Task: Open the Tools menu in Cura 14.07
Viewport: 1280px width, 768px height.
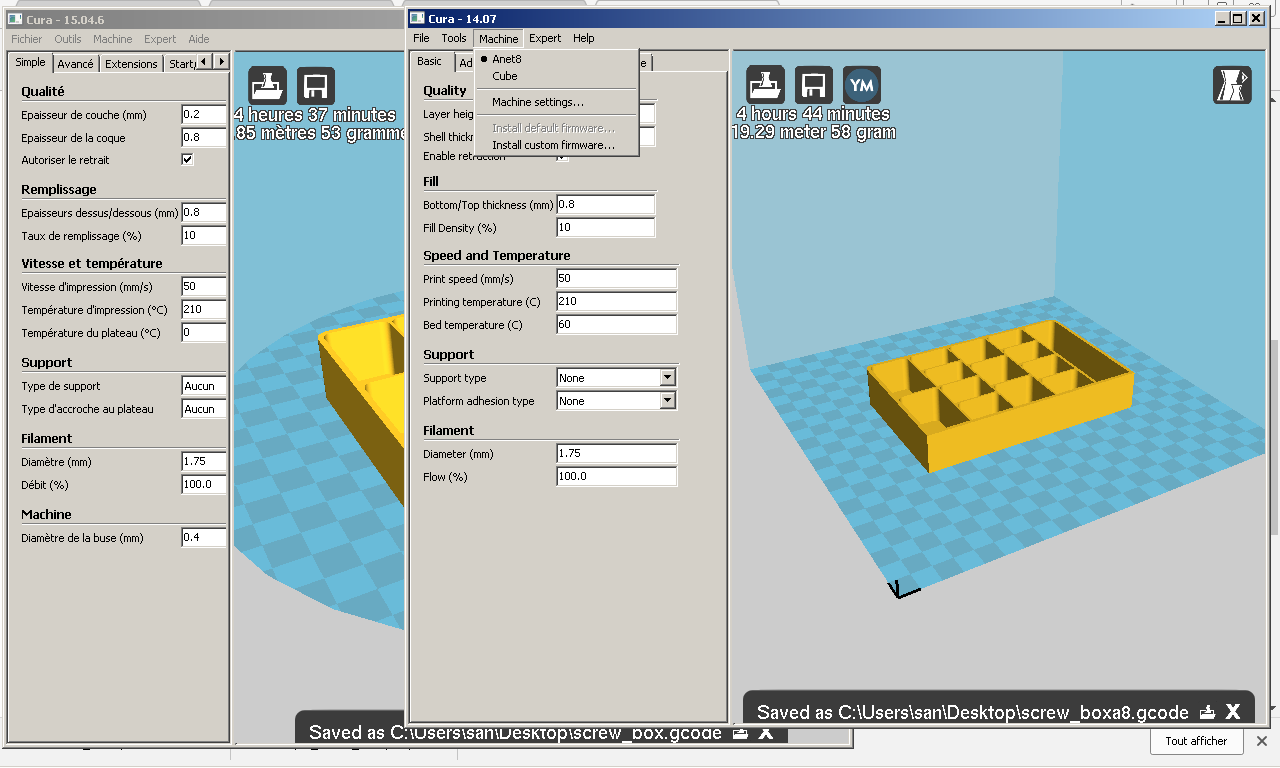Action: click(x=454, y=38)
